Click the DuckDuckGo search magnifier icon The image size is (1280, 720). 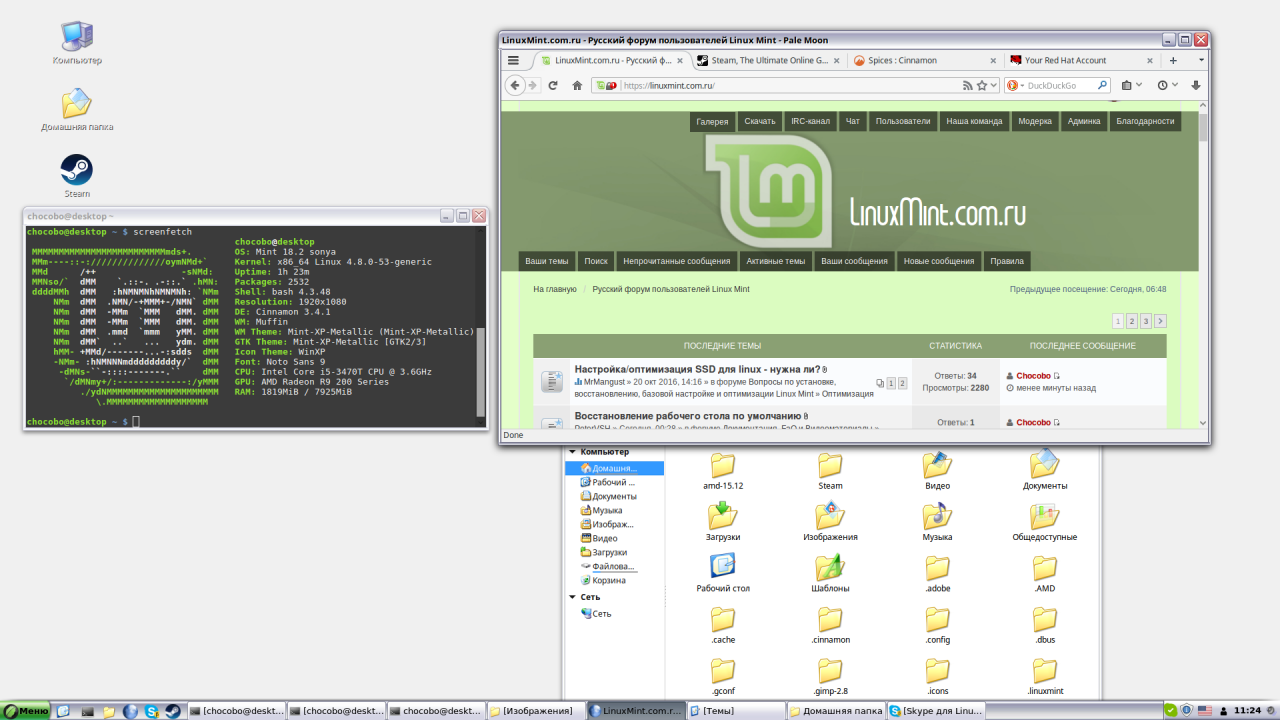1103,86
